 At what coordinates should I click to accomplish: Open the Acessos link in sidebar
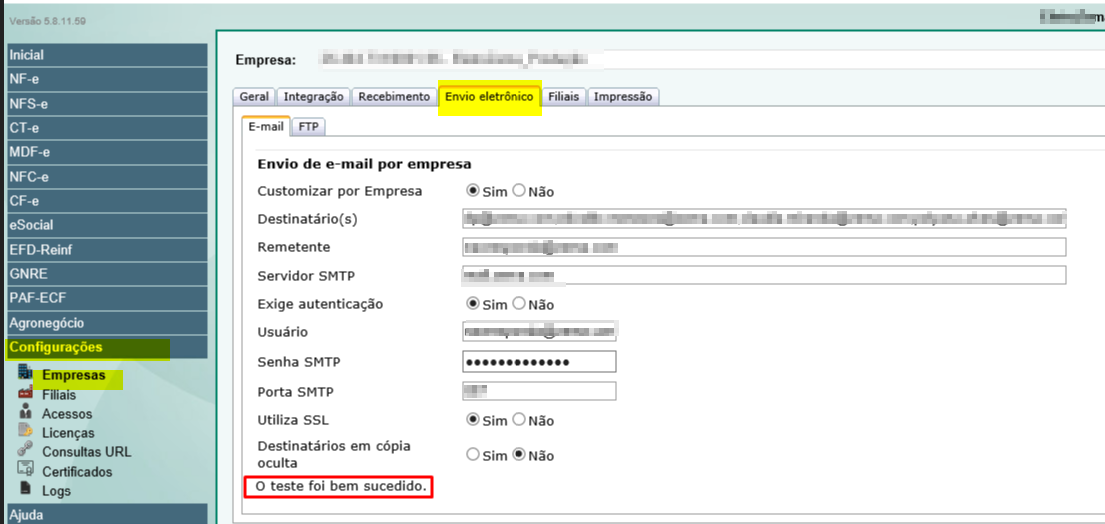67,414
